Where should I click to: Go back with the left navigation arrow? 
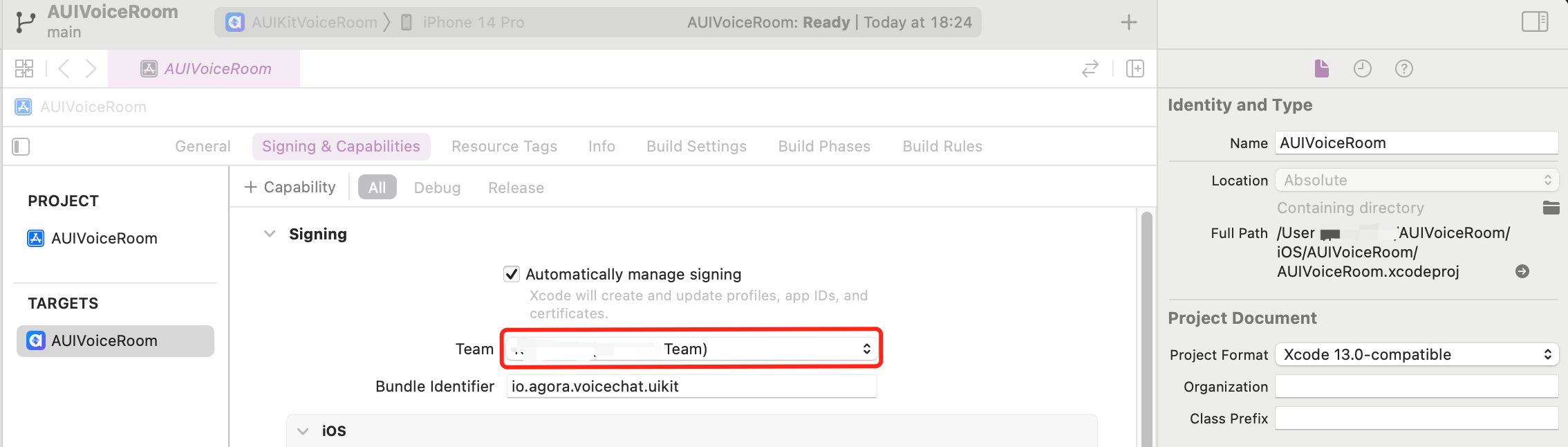(64, 69)
